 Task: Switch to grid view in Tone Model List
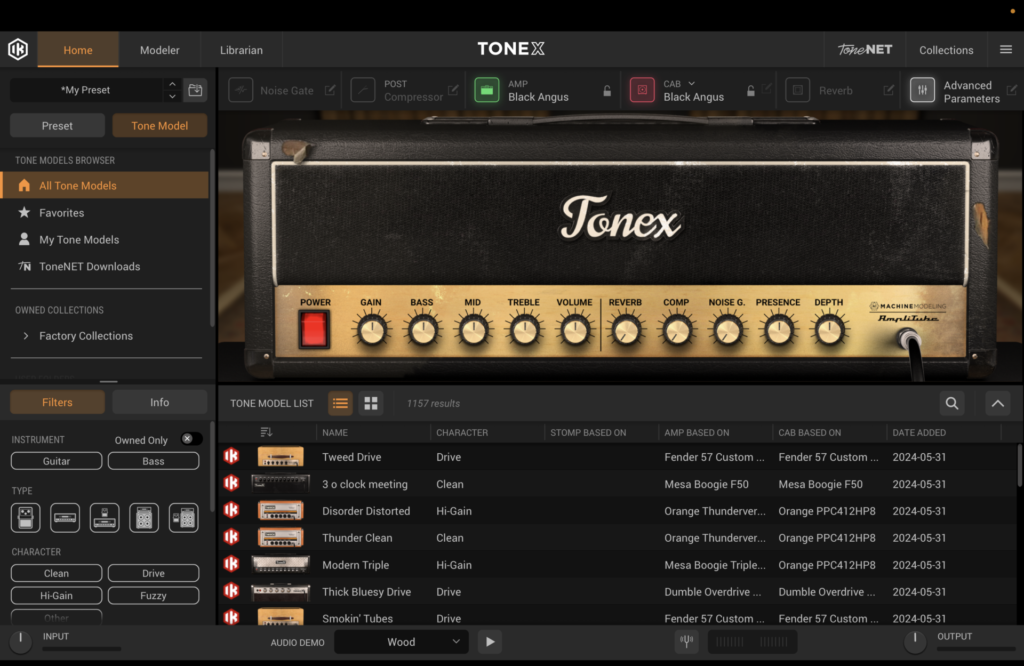371,403
